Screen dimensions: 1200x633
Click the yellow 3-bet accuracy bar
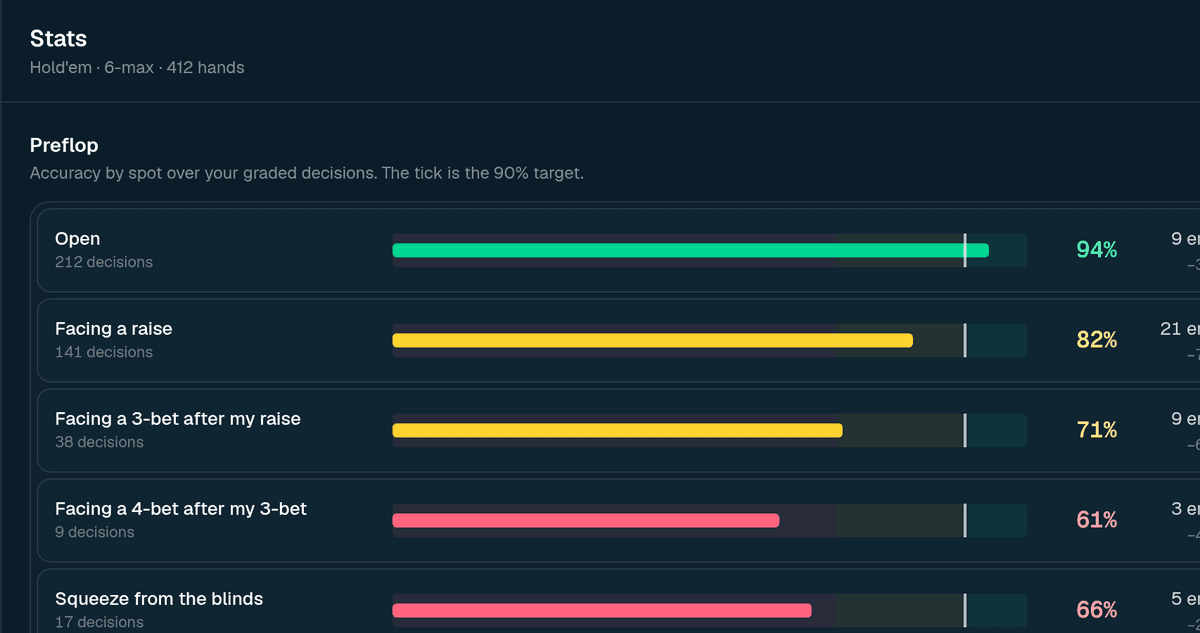[x=617, y=430]
